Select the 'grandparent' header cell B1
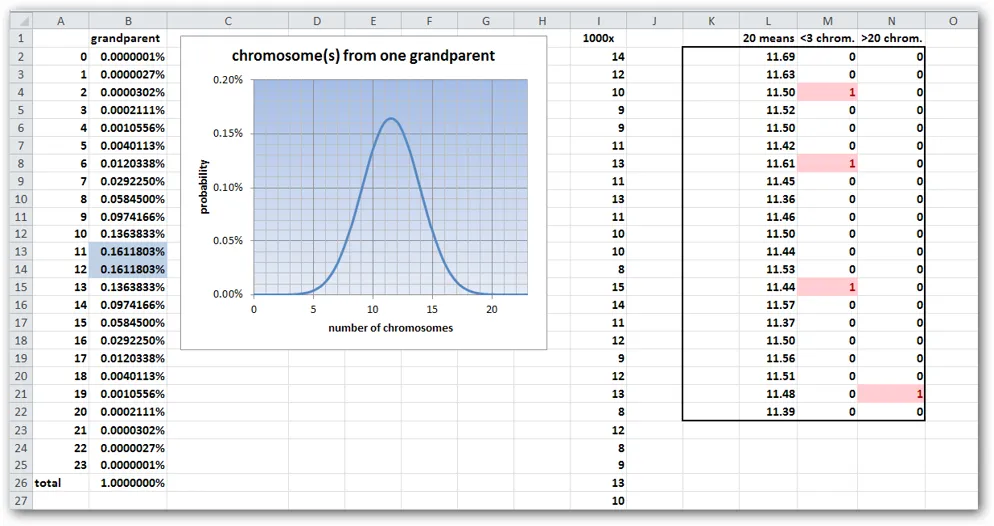The width and height of the screenshot is (994, 526). click(x=128, y=39)
